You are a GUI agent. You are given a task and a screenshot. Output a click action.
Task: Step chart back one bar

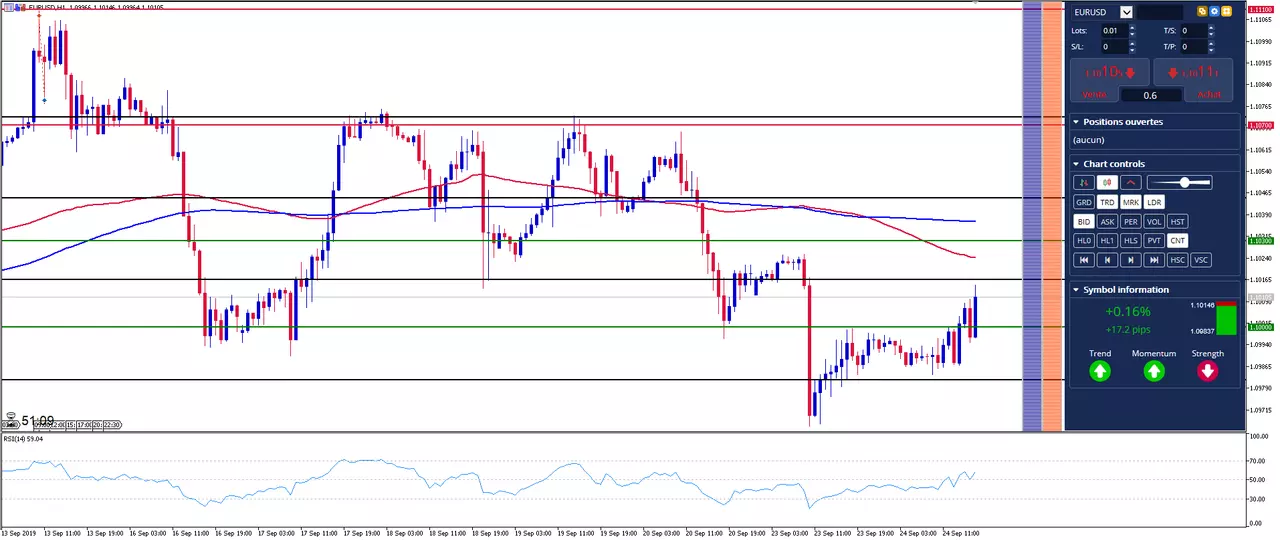1107,260
